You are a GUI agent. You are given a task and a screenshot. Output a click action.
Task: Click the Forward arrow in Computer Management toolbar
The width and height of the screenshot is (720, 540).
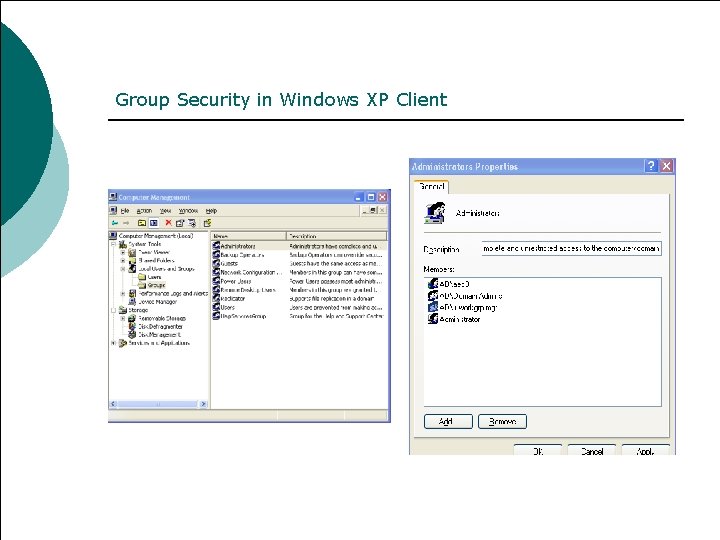[x=126, y=223]
